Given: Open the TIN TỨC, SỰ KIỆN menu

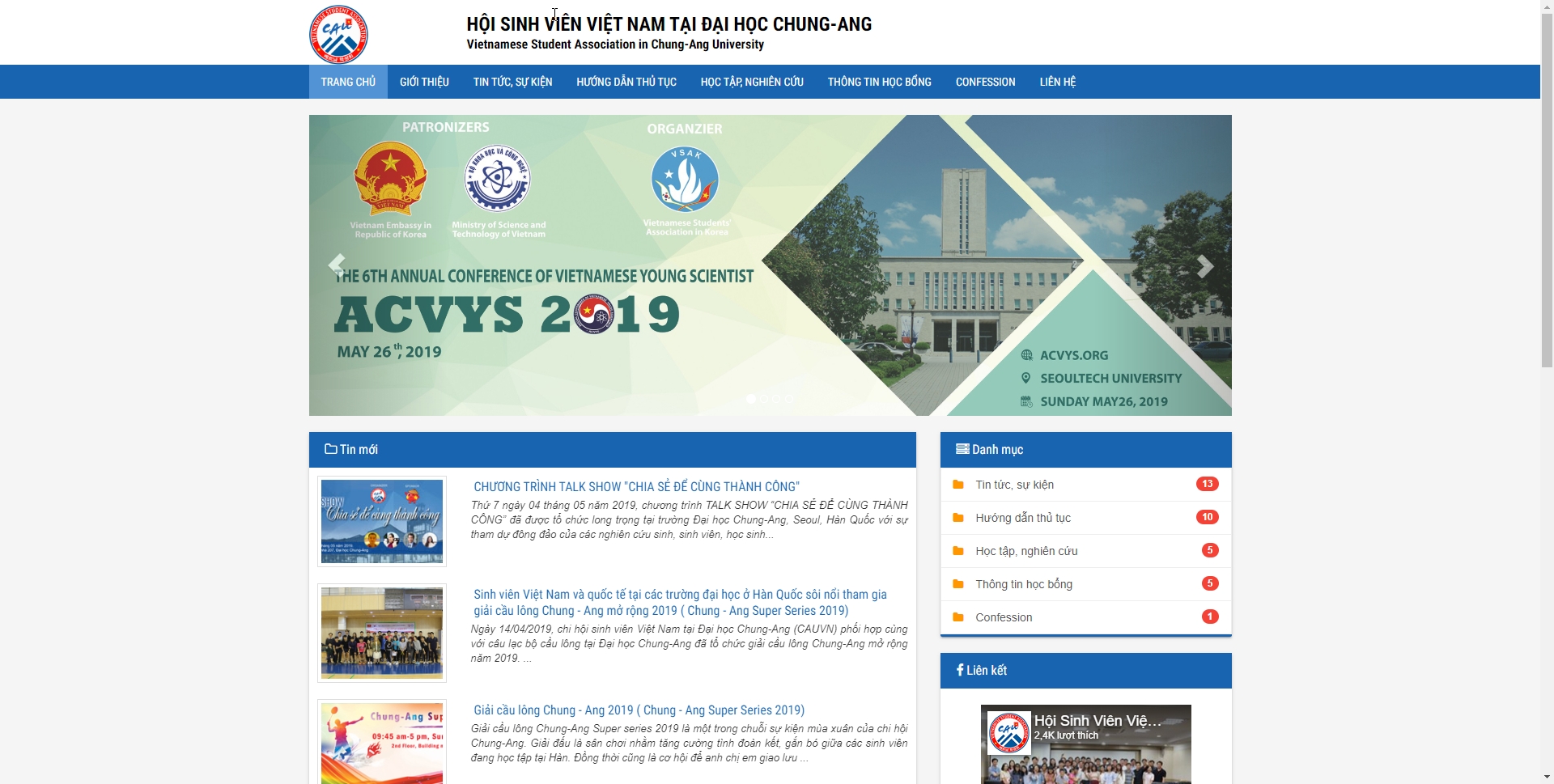Looking at the screenshot, I should [x=513, y=82].
